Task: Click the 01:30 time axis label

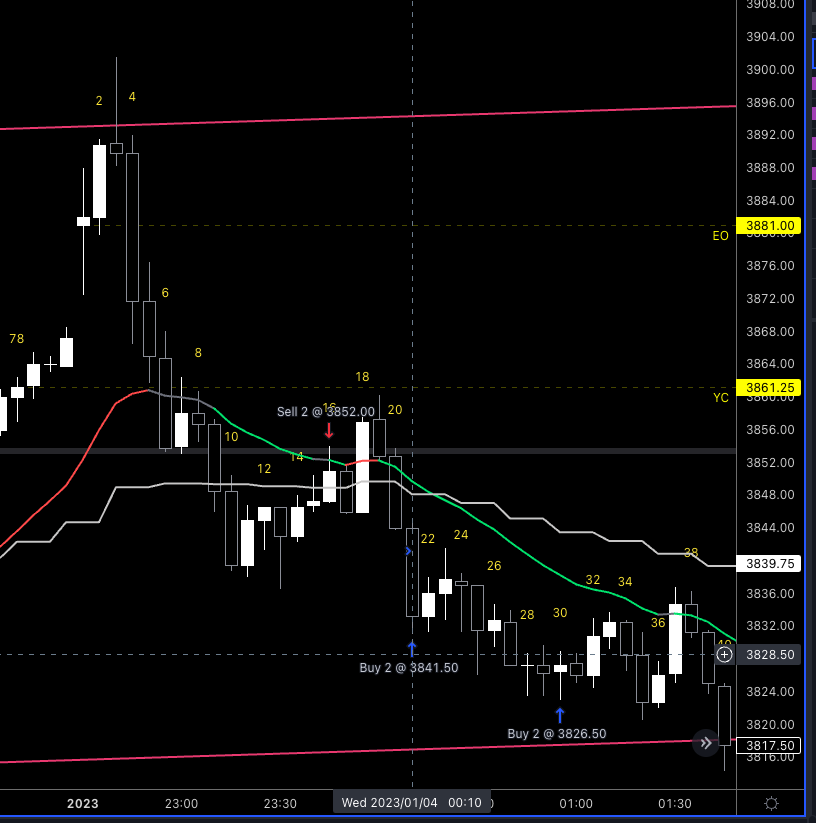Action: pyautogui.click(x=675, y=804)
